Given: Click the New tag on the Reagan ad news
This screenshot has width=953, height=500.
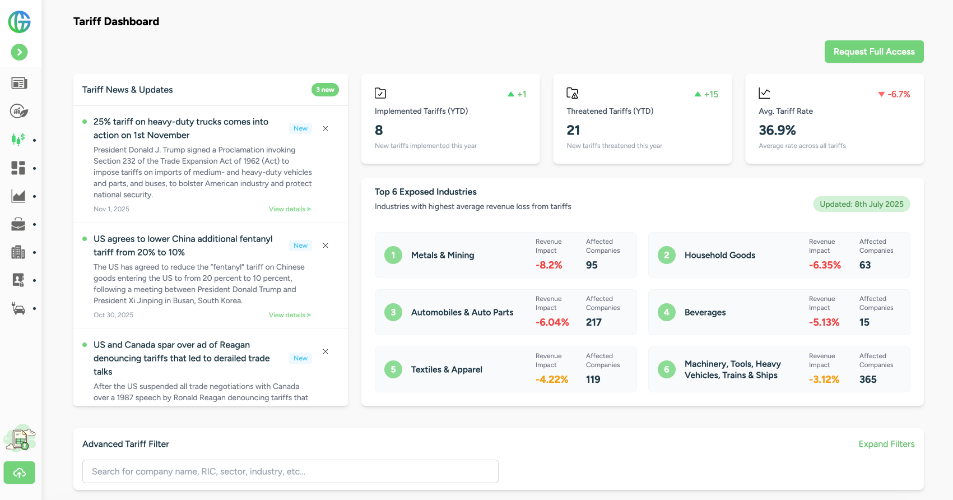Looking at the screenshot, I should coord(300,358).
